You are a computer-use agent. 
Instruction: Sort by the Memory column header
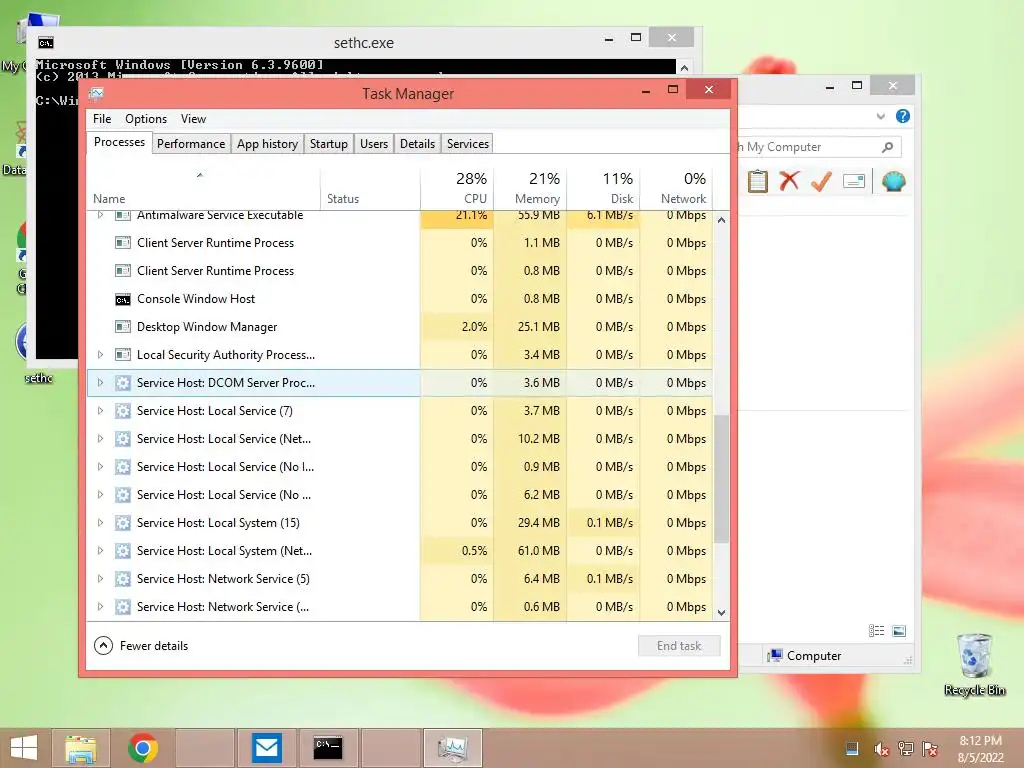[530, 188]
